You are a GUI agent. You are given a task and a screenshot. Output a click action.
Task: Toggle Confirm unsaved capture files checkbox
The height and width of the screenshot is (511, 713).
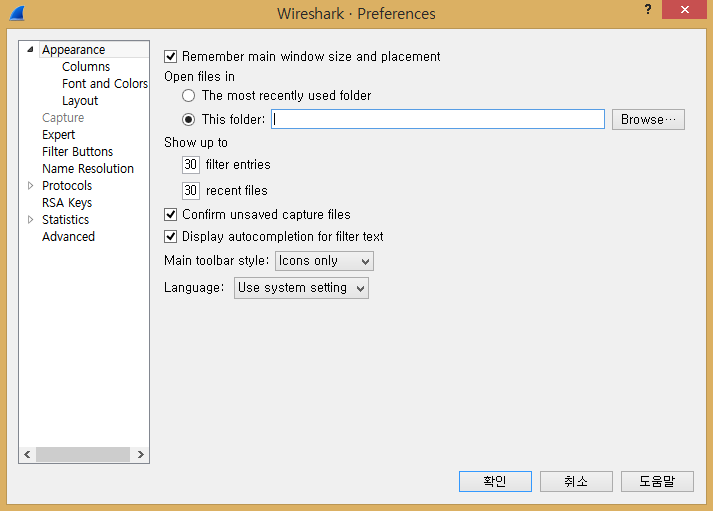coord(171,215)
